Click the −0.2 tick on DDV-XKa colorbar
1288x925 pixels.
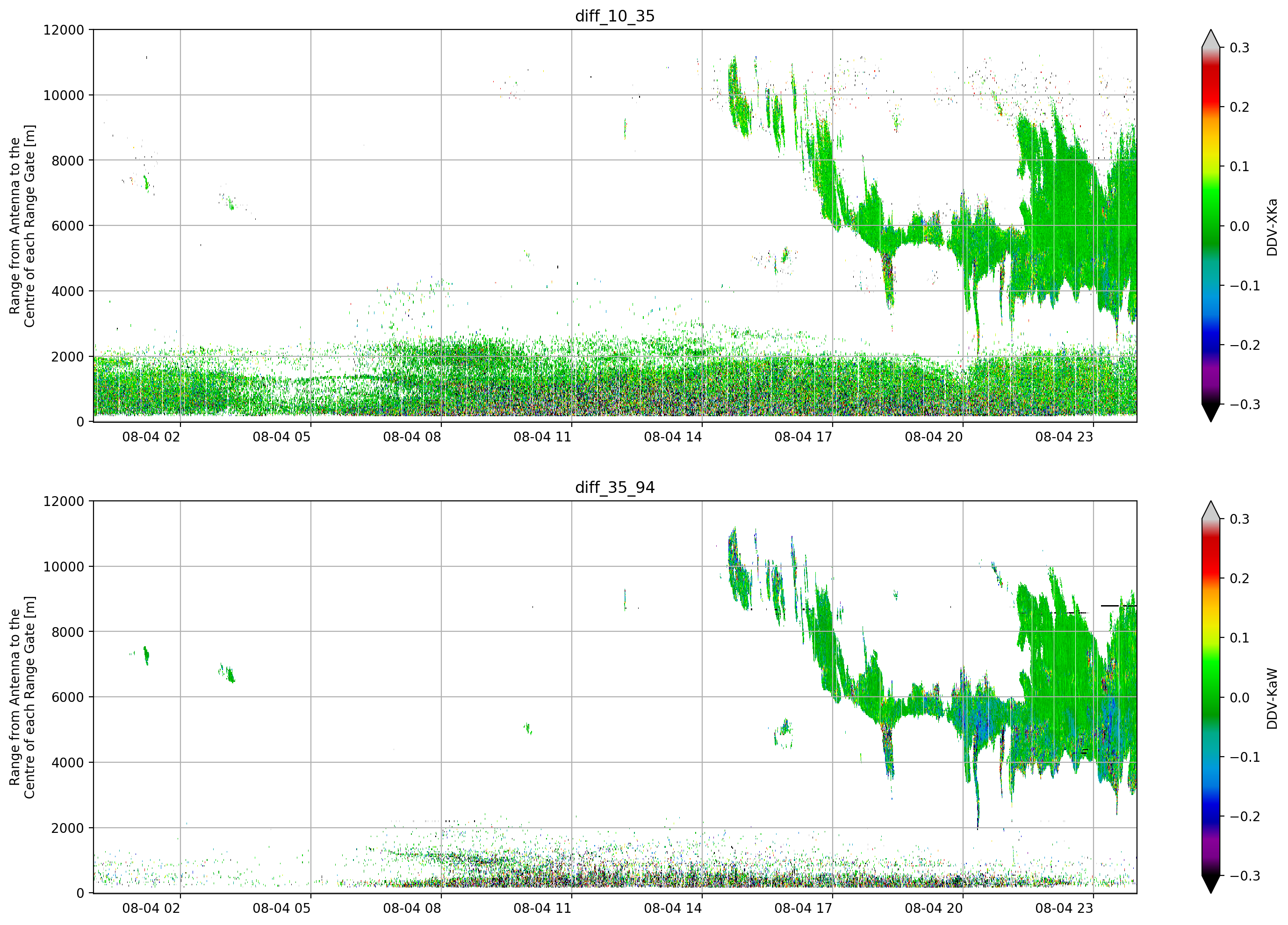(1245, 346)
